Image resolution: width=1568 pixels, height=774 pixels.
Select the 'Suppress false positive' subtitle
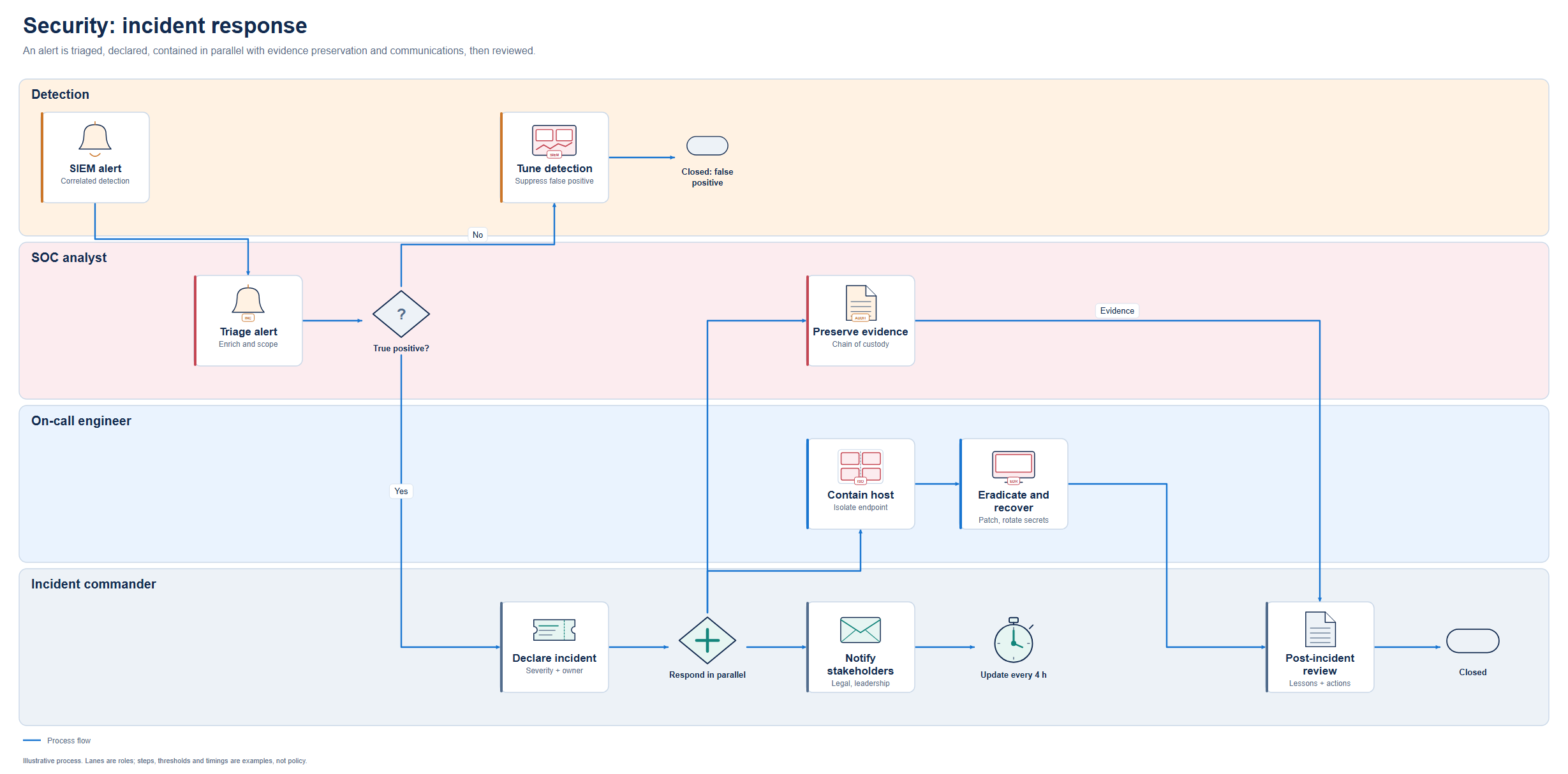554,181
